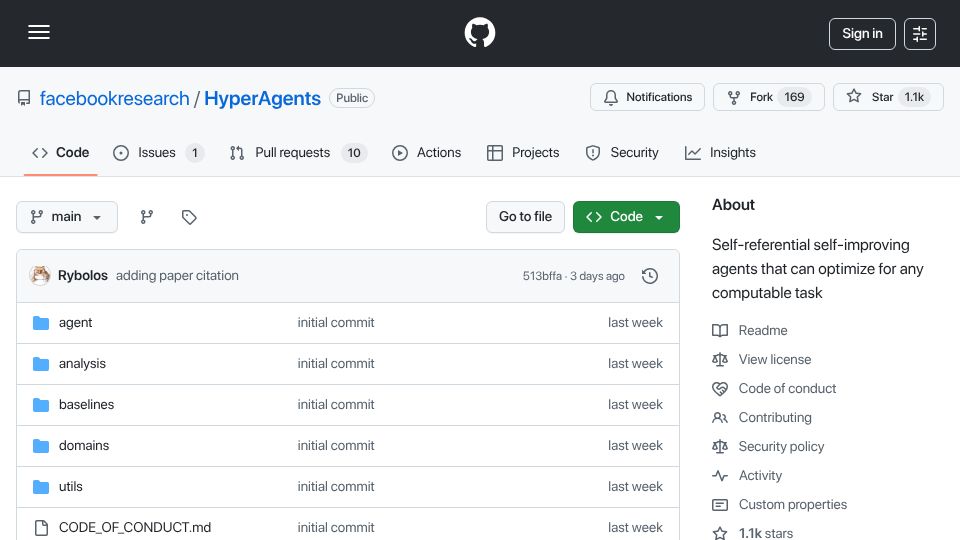This screenshot has width=960, height=540.
Task: Open the Projects tab
Action: [x=523, y=152]
